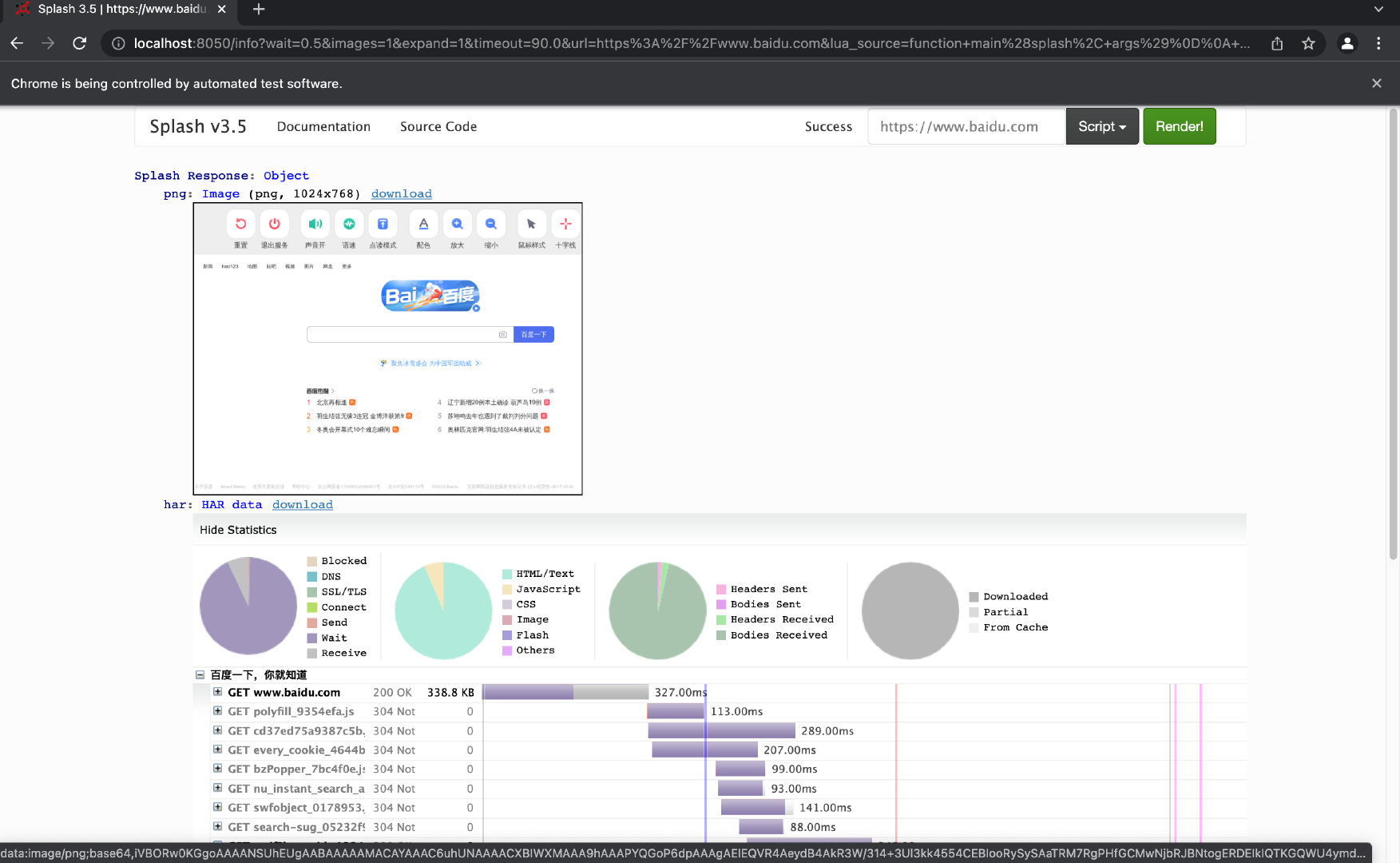Click the browser address bar URL
Image resolution: width=1400 pixels, height=863 pixels.
click(692, 43)
